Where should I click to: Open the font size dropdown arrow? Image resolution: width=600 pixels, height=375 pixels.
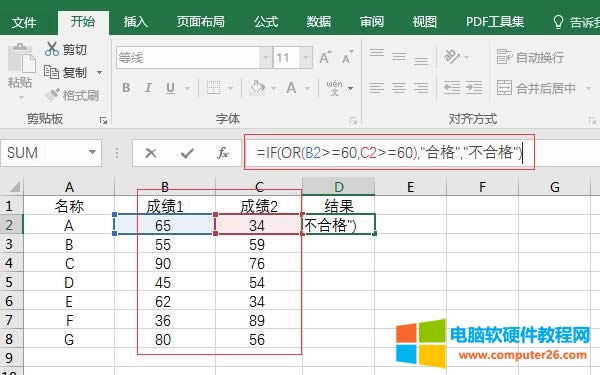click(306, 58)
